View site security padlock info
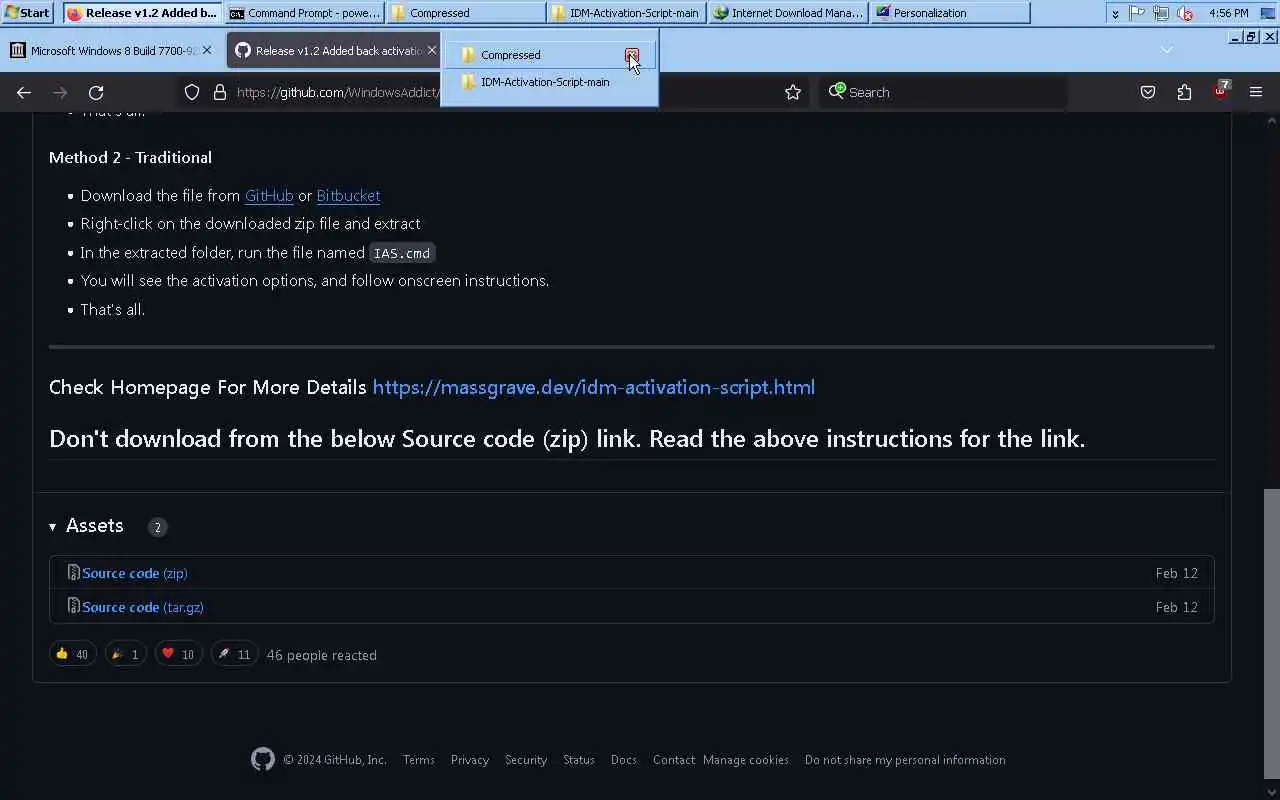Viewport: 1280px width, 800px height. click(220, 92)
